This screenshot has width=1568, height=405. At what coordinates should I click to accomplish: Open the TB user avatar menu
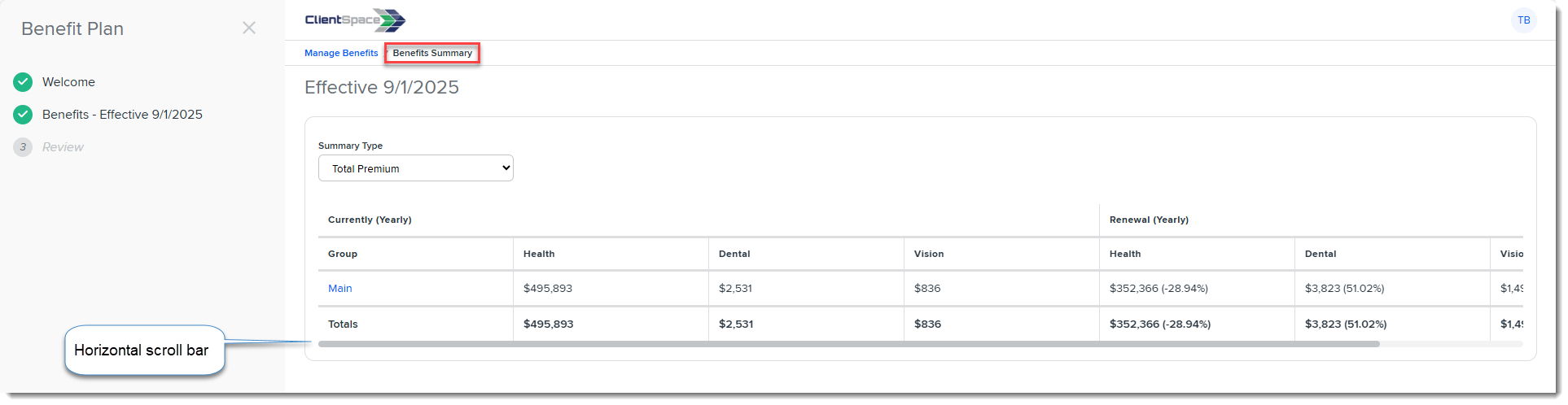tap(1523, 20)
